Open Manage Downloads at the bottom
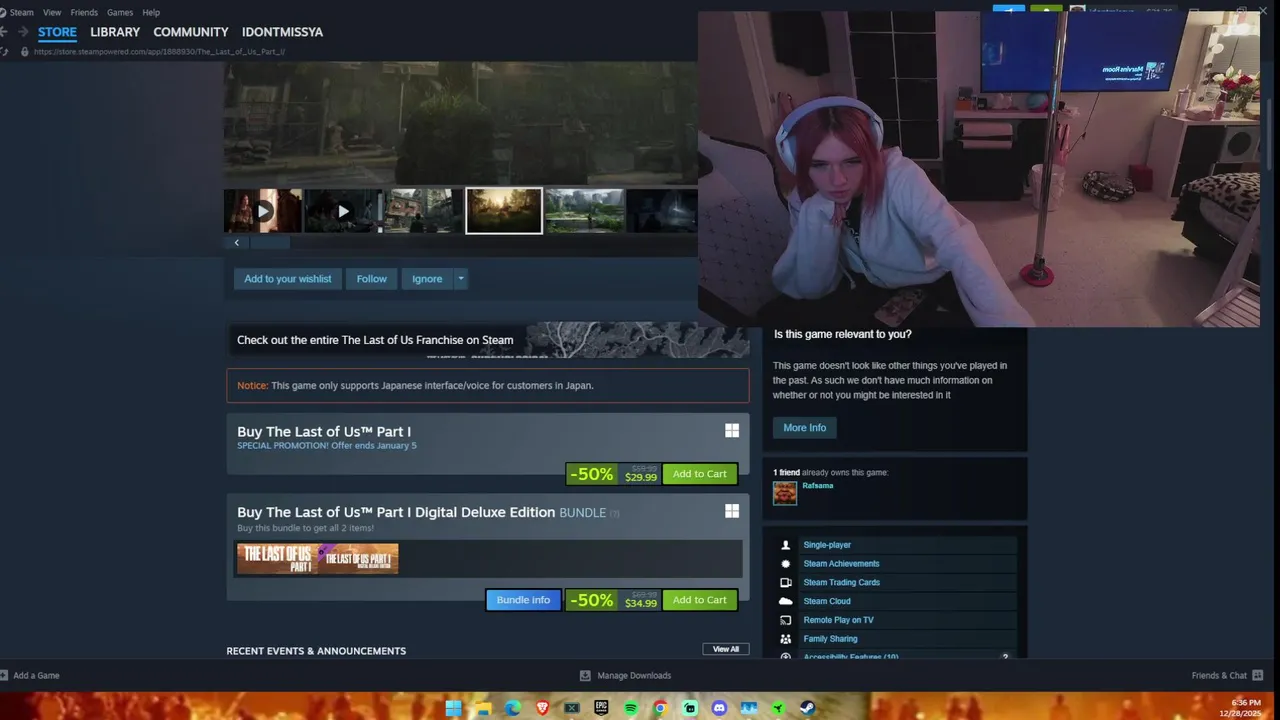The width and height of the screenshot is (1280, 720). 626,676
